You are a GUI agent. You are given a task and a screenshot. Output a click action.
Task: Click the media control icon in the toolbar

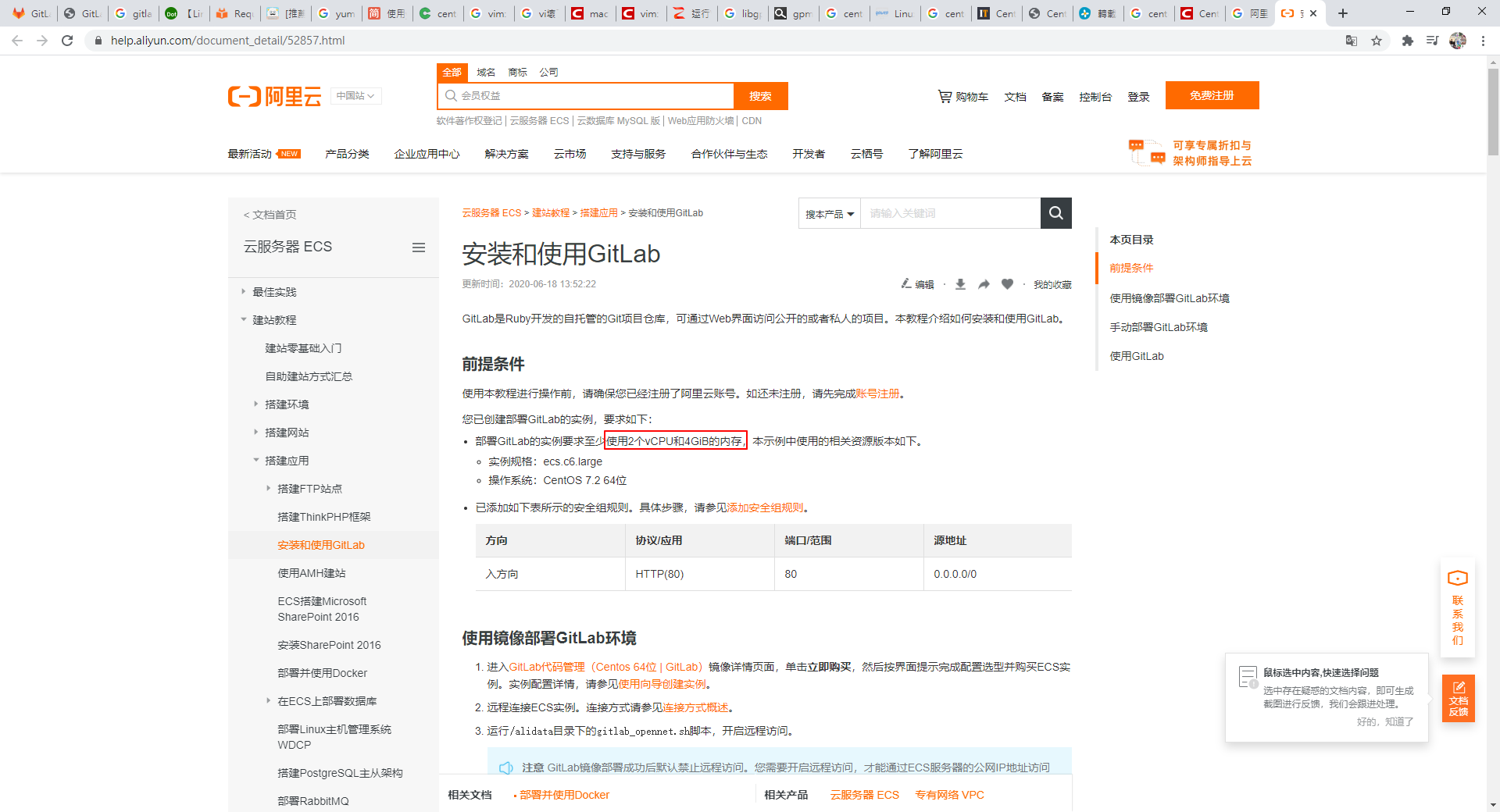[x=1432, y=41]
